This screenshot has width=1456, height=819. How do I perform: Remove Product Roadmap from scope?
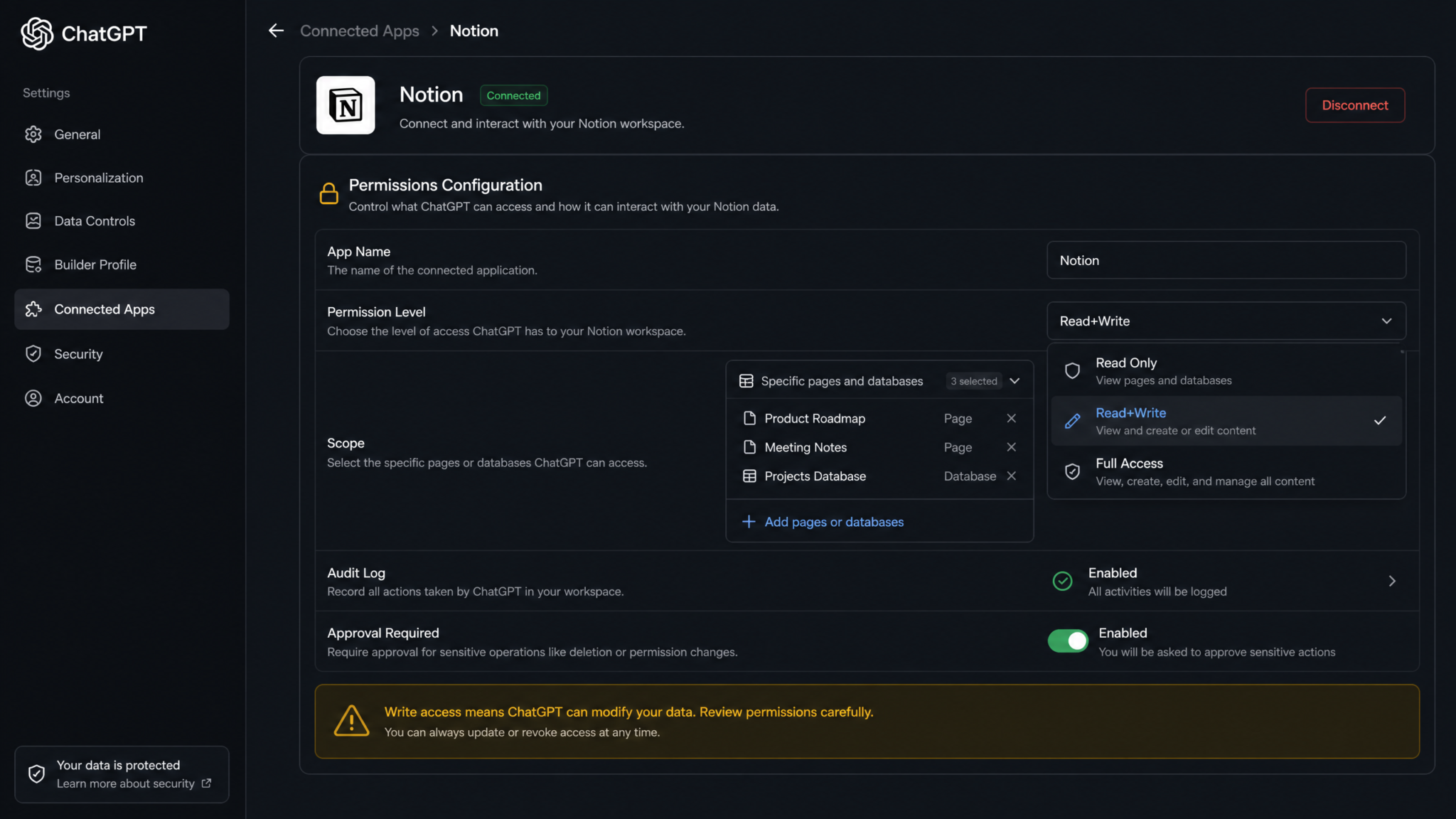click(1011, 418)
